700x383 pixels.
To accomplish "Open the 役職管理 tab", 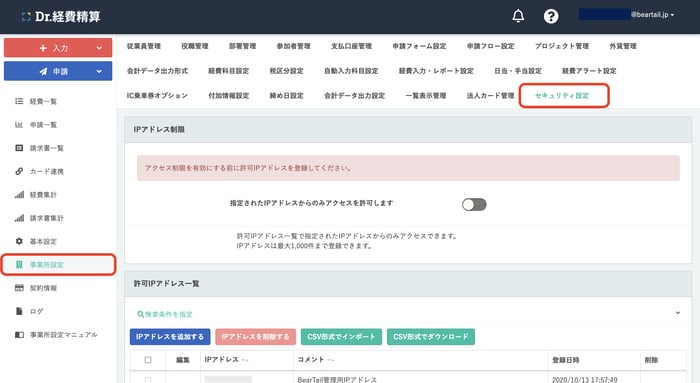I will 195,46.
